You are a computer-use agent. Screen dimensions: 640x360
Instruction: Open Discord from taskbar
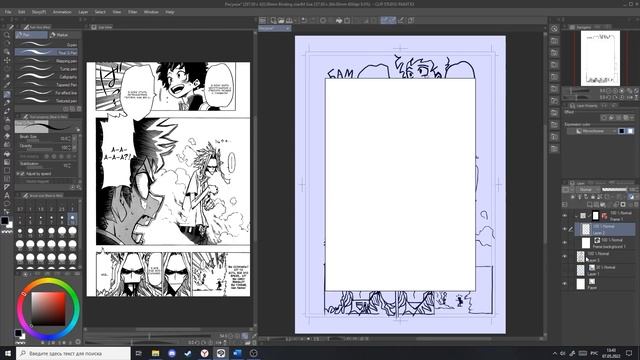tap(172, 353)
